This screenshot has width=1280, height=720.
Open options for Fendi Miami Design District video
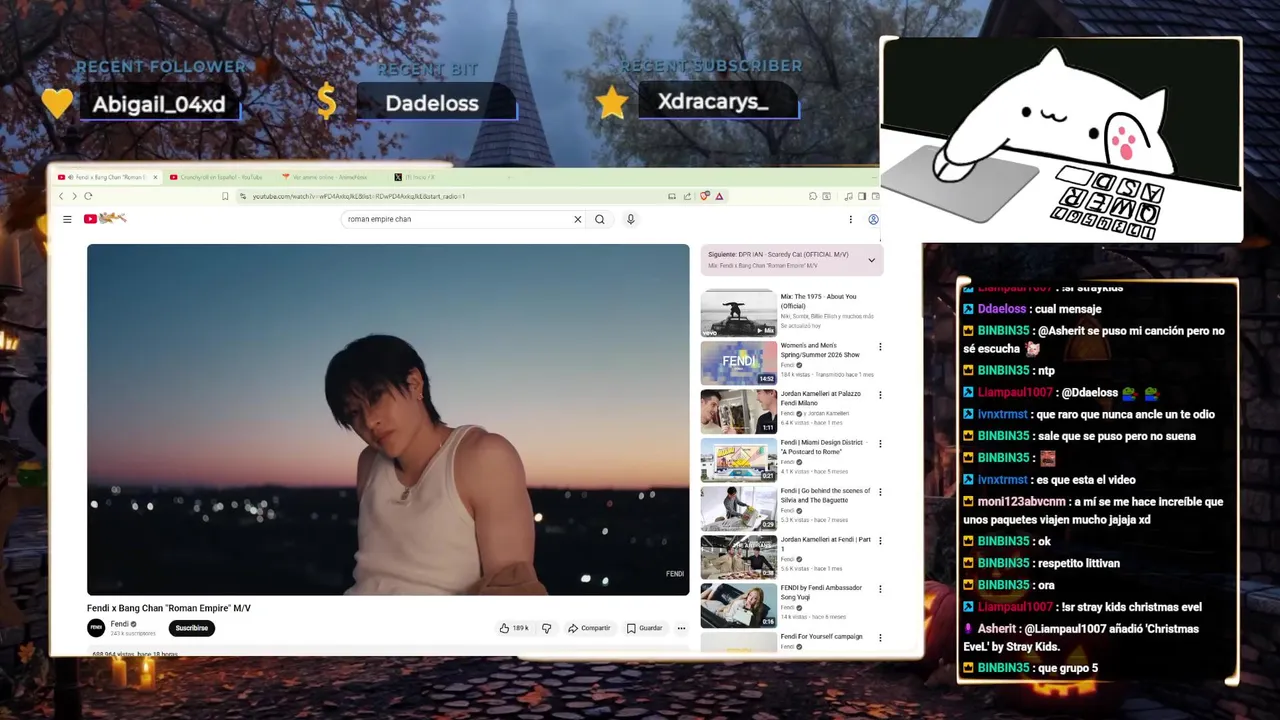880,444
